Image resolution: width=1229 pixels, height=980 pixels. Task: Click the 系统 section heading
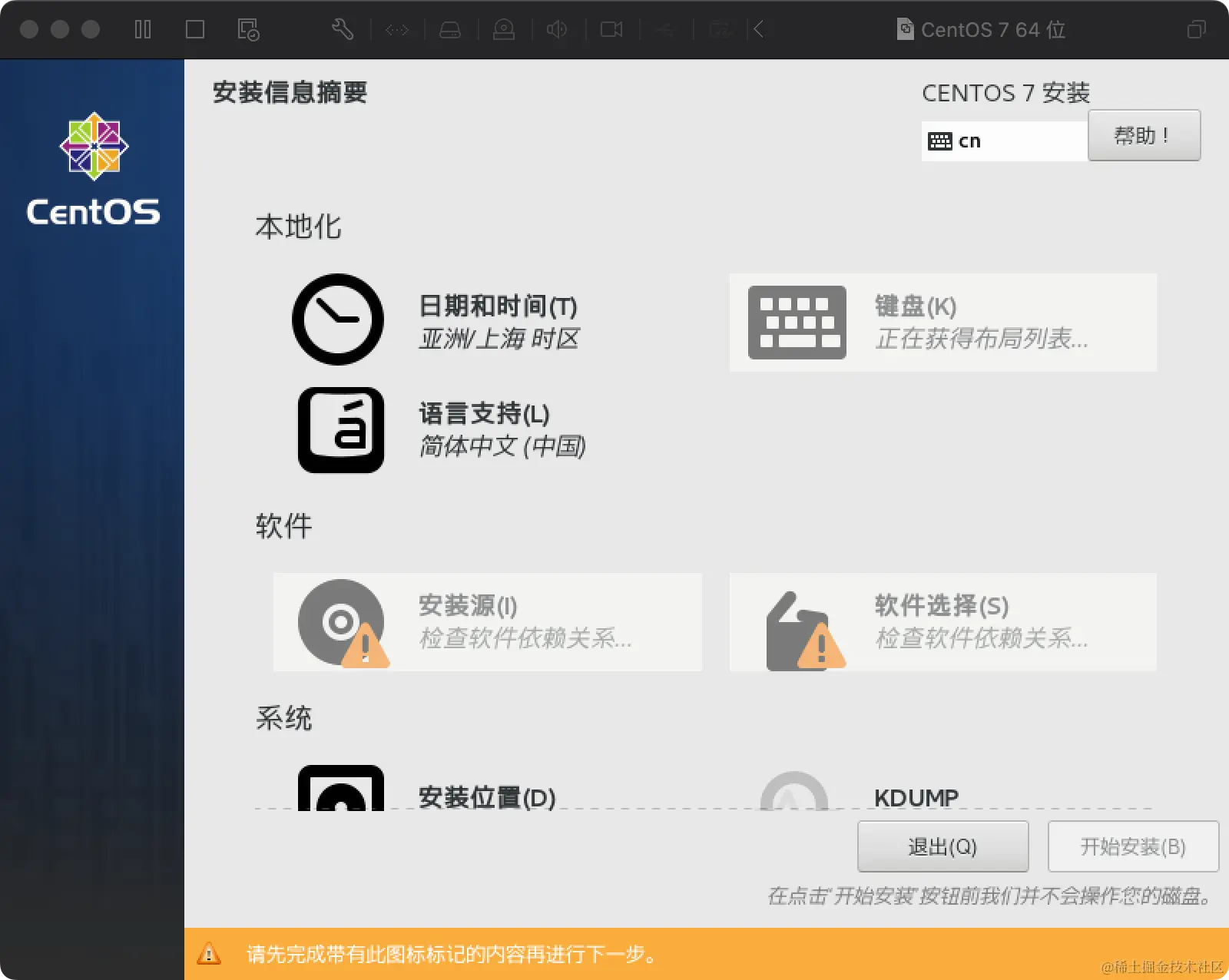284,718
